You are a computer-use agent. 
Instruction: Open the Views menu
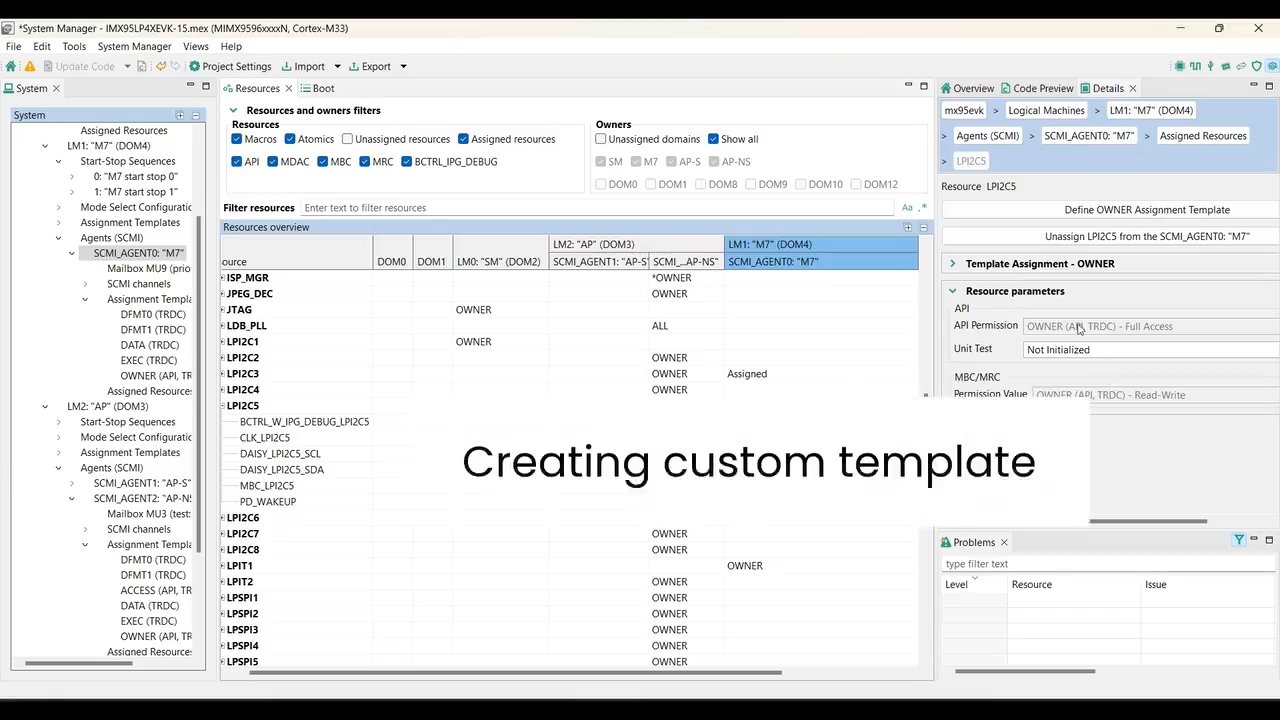(x=196, y=46)
